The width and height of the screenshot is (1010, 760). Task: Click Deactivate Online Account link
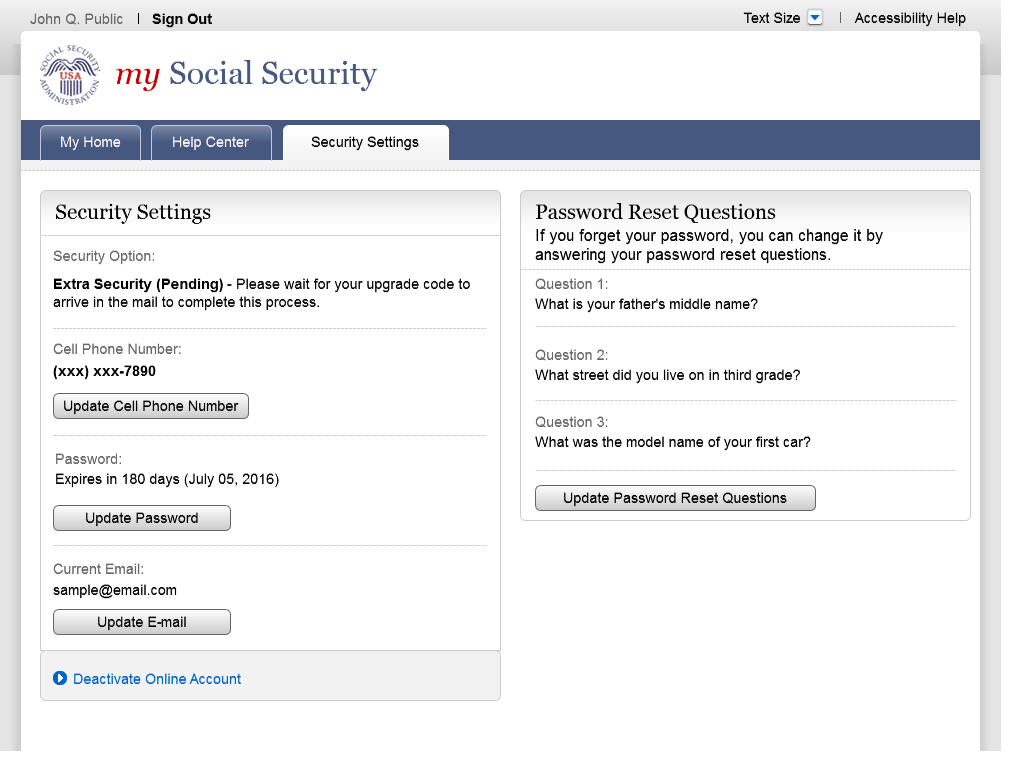[x=157, y=679]
